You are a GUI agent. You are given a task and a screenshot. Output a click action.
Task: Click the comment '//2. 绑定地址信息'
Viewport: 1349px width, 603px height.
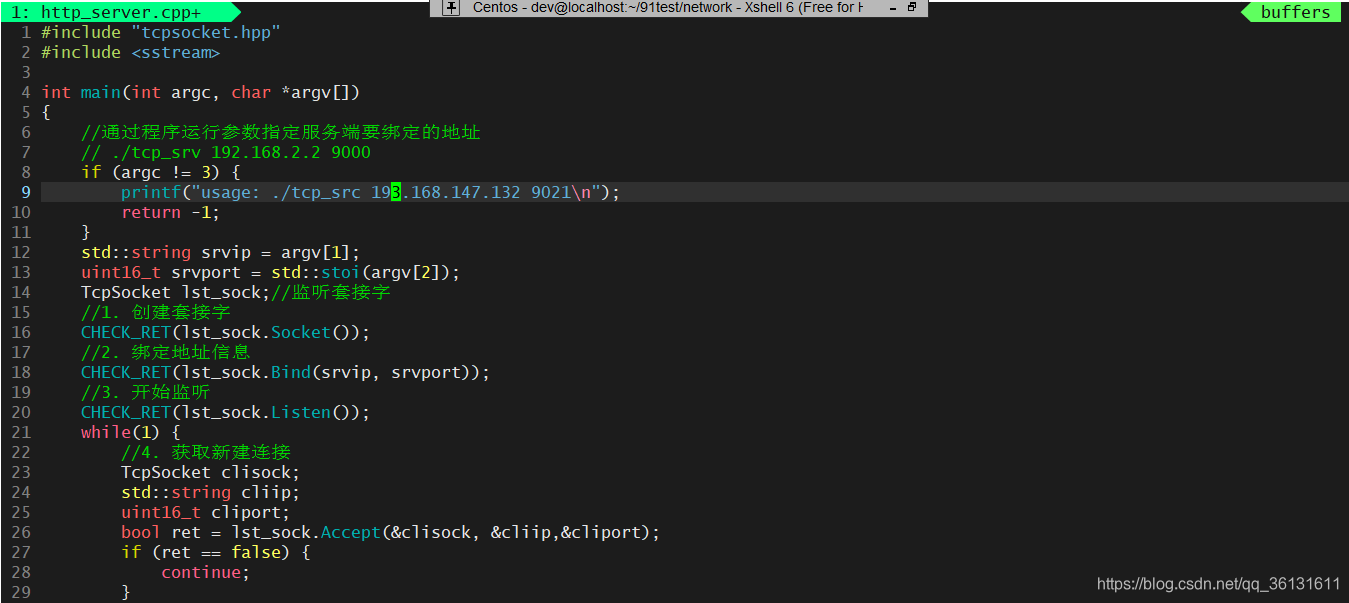click(166, 352)
